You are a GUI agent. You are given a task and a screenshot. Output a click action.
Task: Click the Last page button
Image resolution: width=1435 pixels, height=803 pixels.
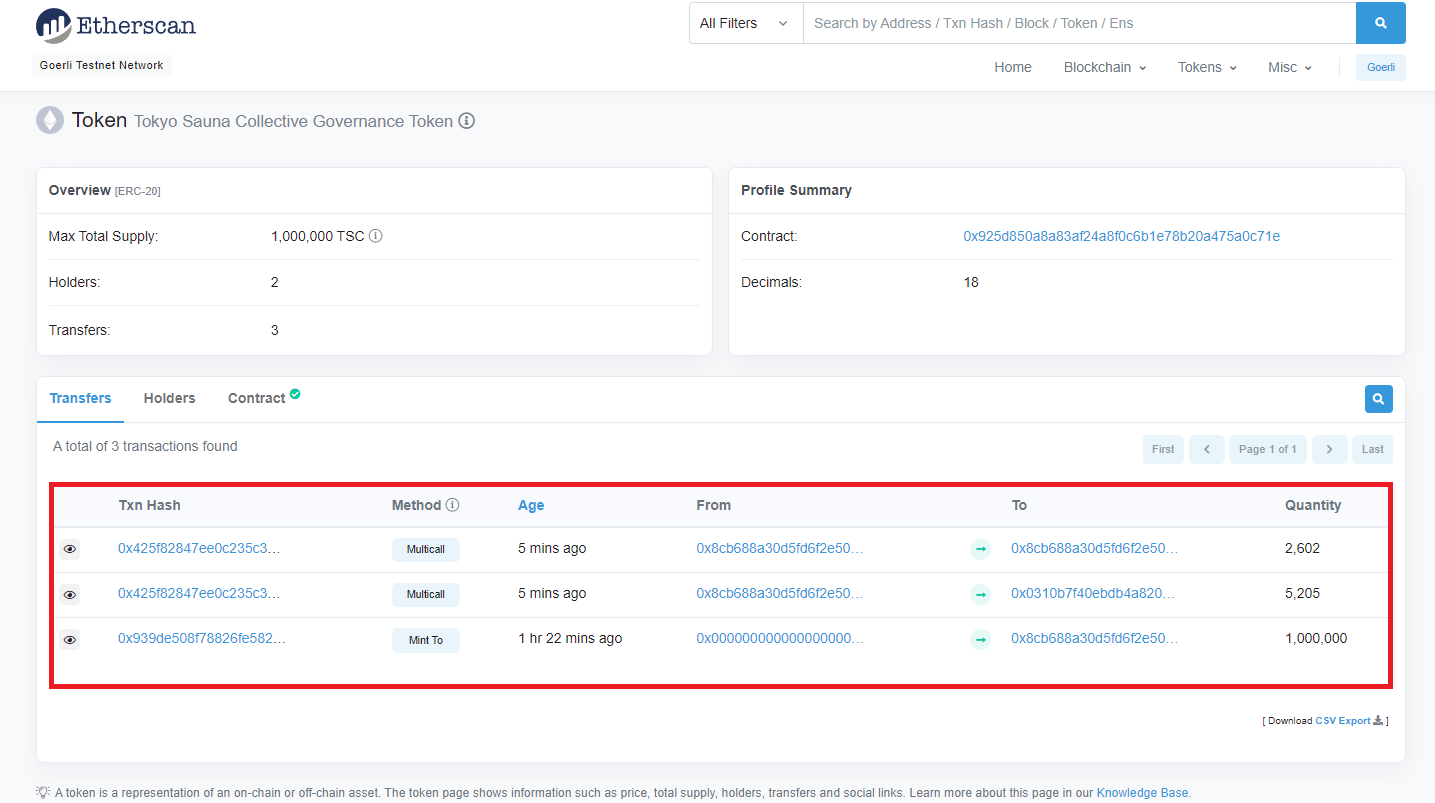(1372, 449)
